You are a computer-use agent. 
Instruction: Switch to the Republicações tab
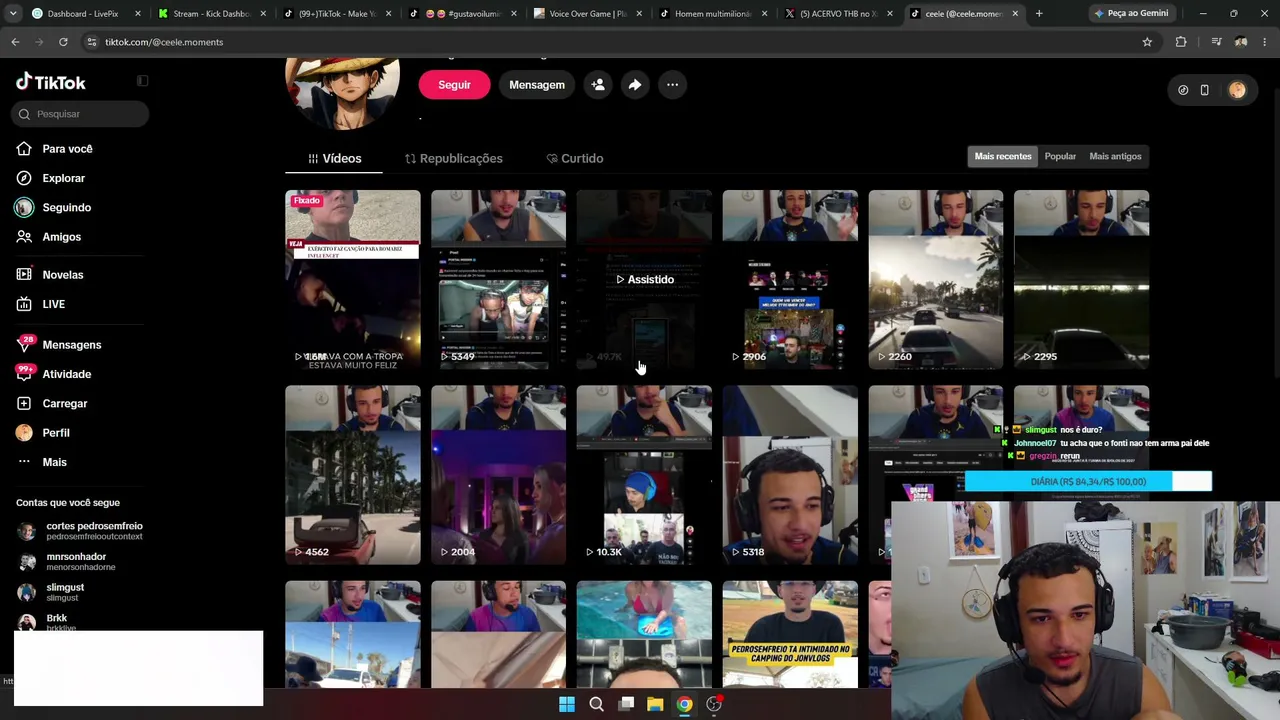coord(453,159)
